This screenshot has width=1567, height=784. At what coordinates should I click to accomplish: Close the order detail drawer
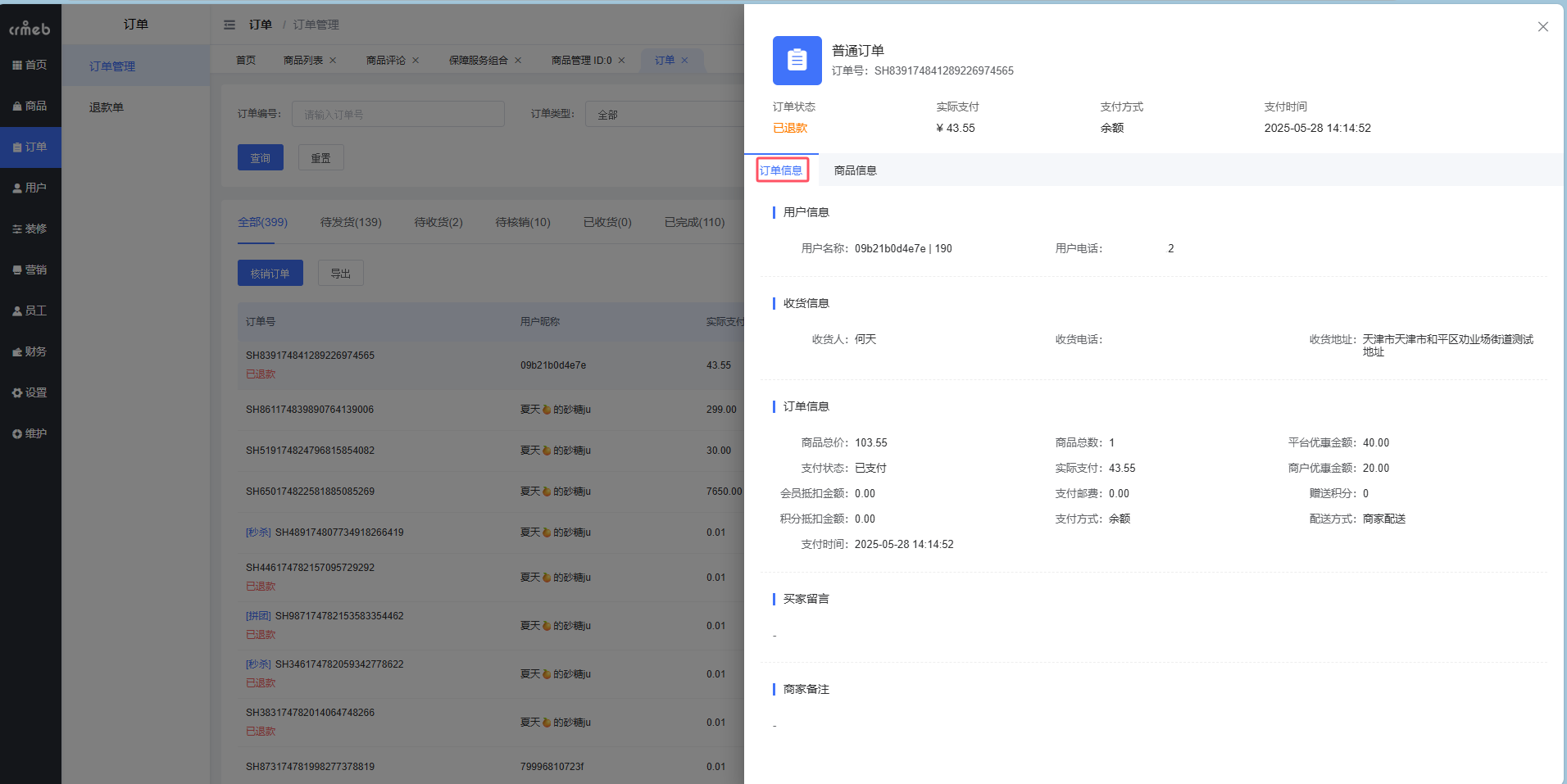click(1542, 26)
